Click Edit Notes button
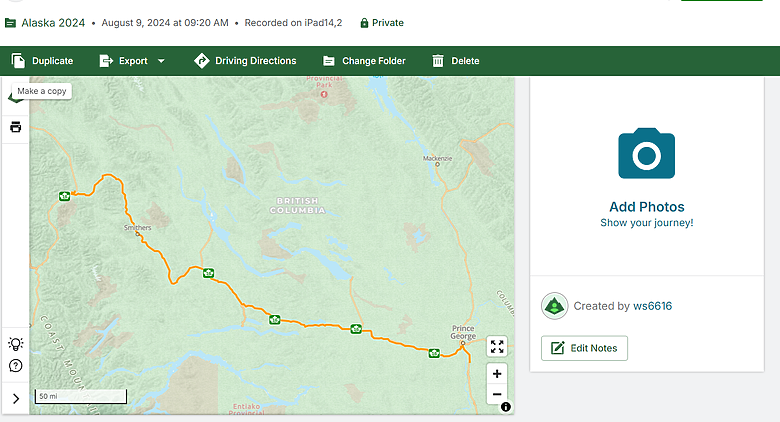Image resolution: width=780 pixels, height=422 pixels. click(584, 348)
